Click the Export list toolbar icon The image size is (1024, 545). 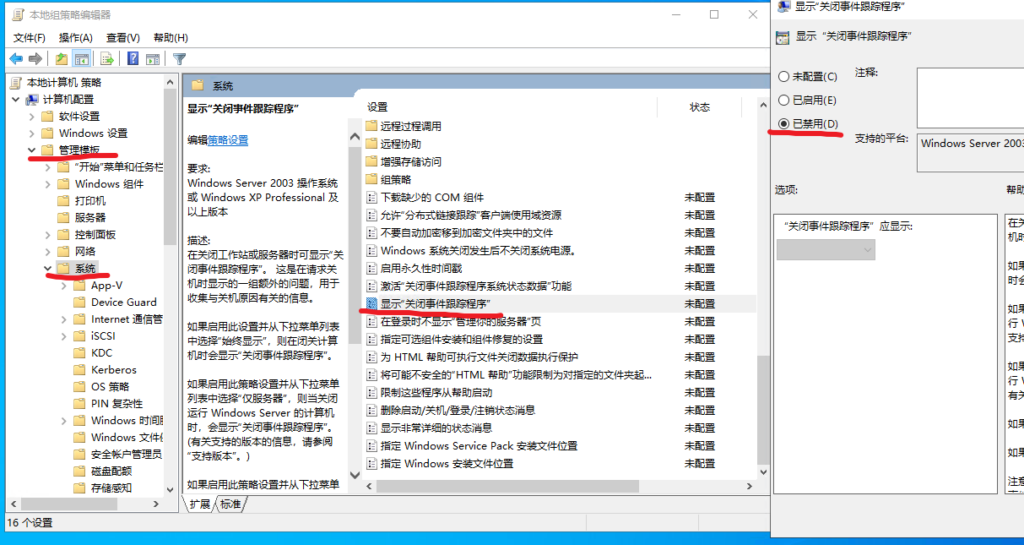(x=108, y=59)
